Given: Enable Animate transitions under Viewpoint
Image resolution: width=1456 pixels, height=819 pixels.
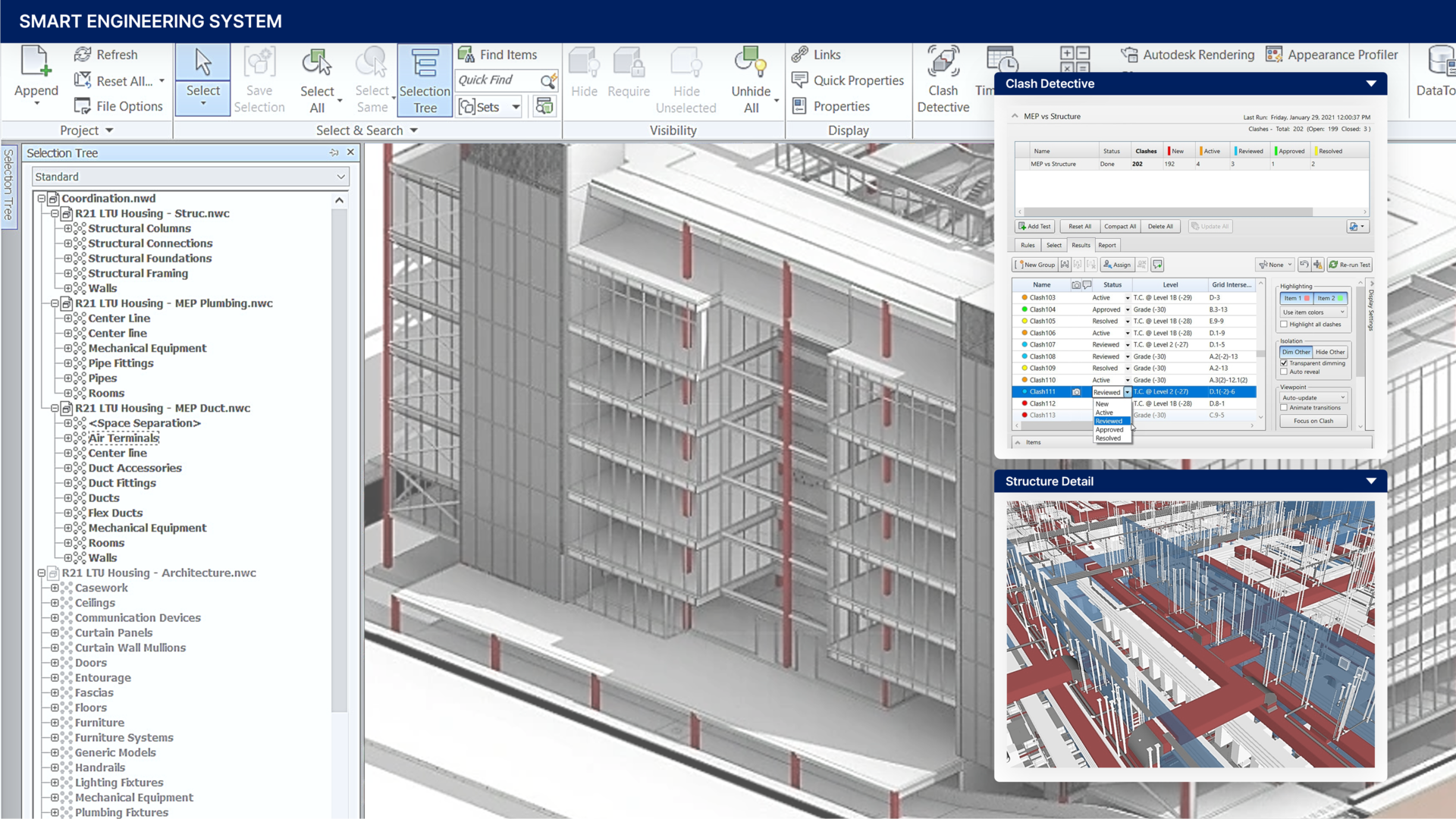Looking at the screenshot, I should pos(1283,407).
